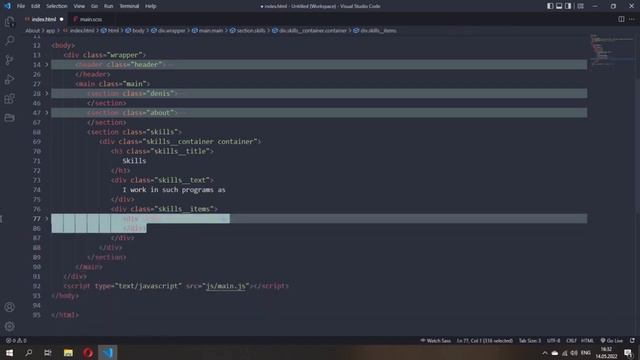This screenshot has height=360, width=640.
Task: Click errors and warnings count in status bar
Action: (x=16, y=340)
